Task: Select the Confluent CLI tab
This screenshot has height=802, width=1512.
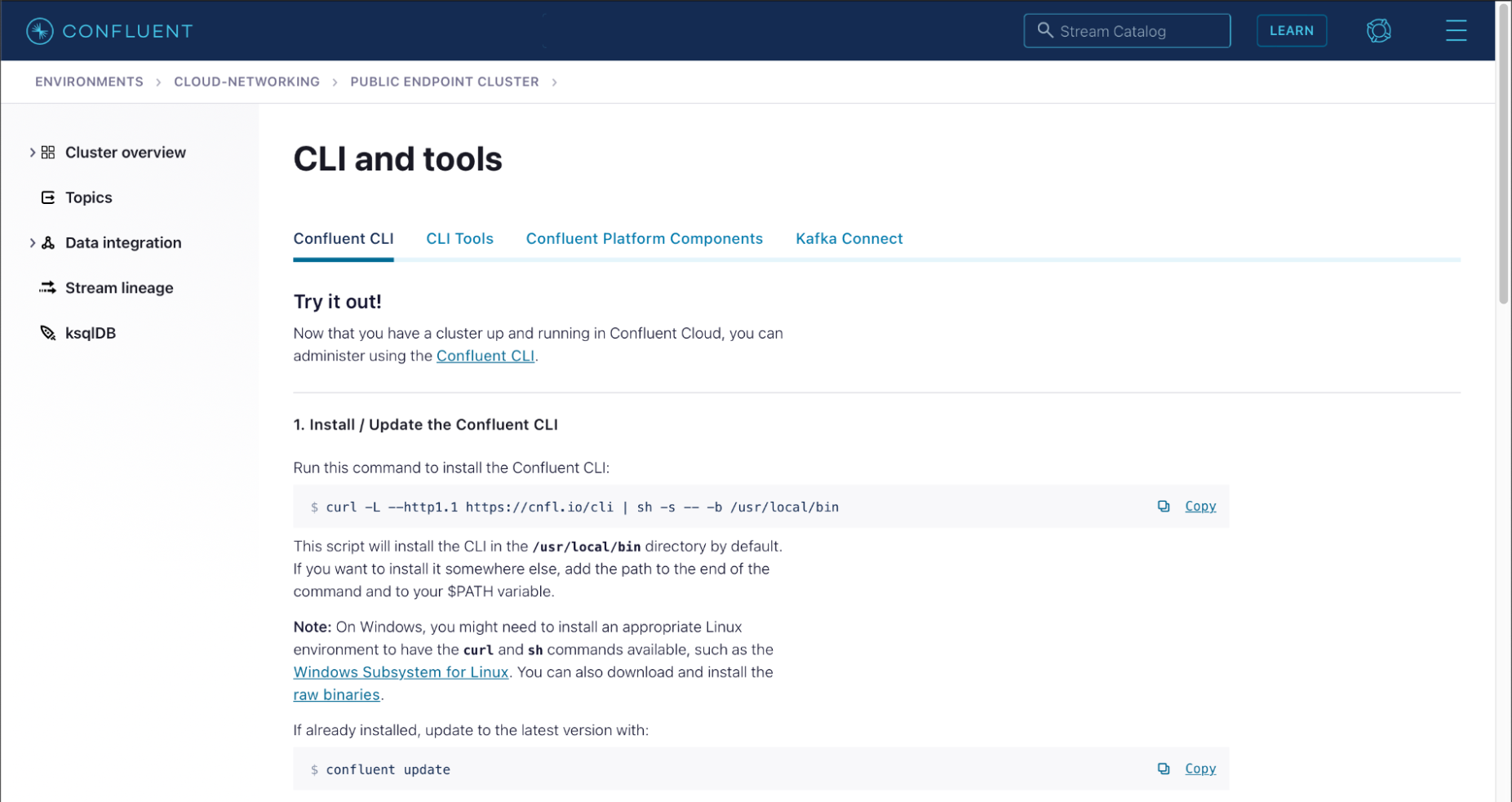Action: [344, 239]
